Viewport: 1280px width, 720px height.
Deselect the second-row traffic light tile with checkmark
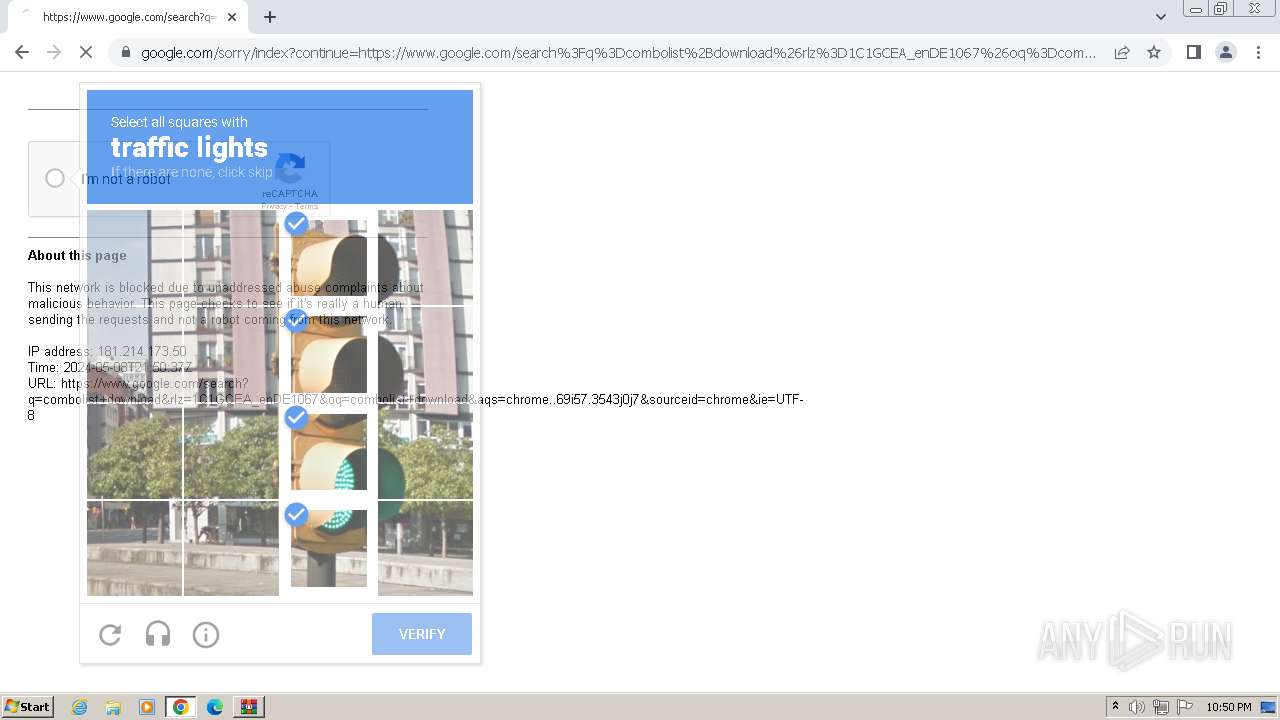tap(329, 355)
